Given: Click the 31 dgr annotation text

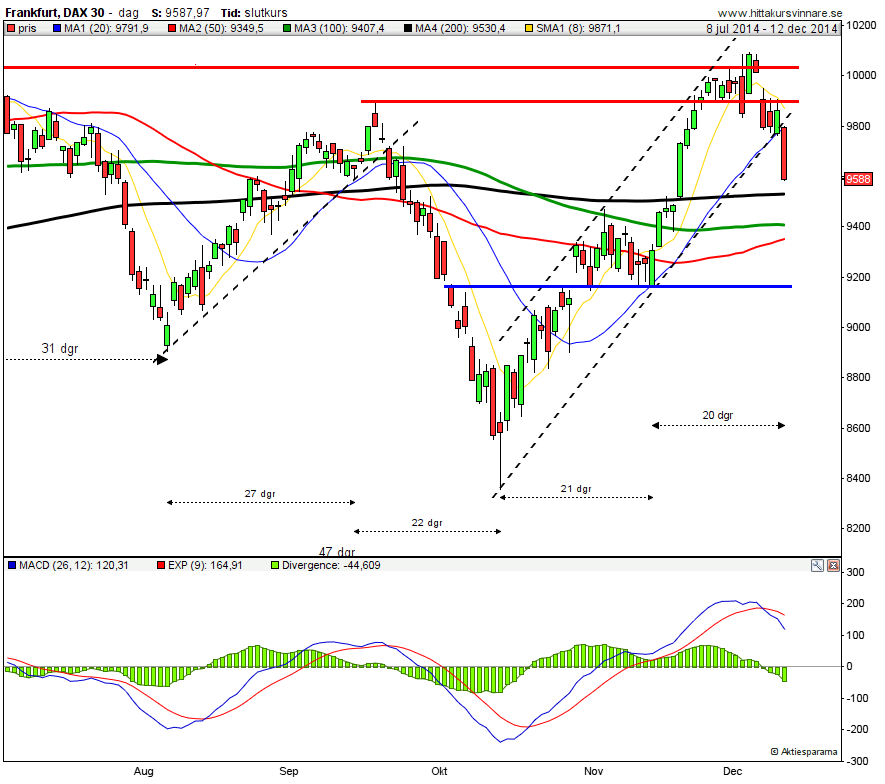Looking at the screenshot, I should coord(60,348).
